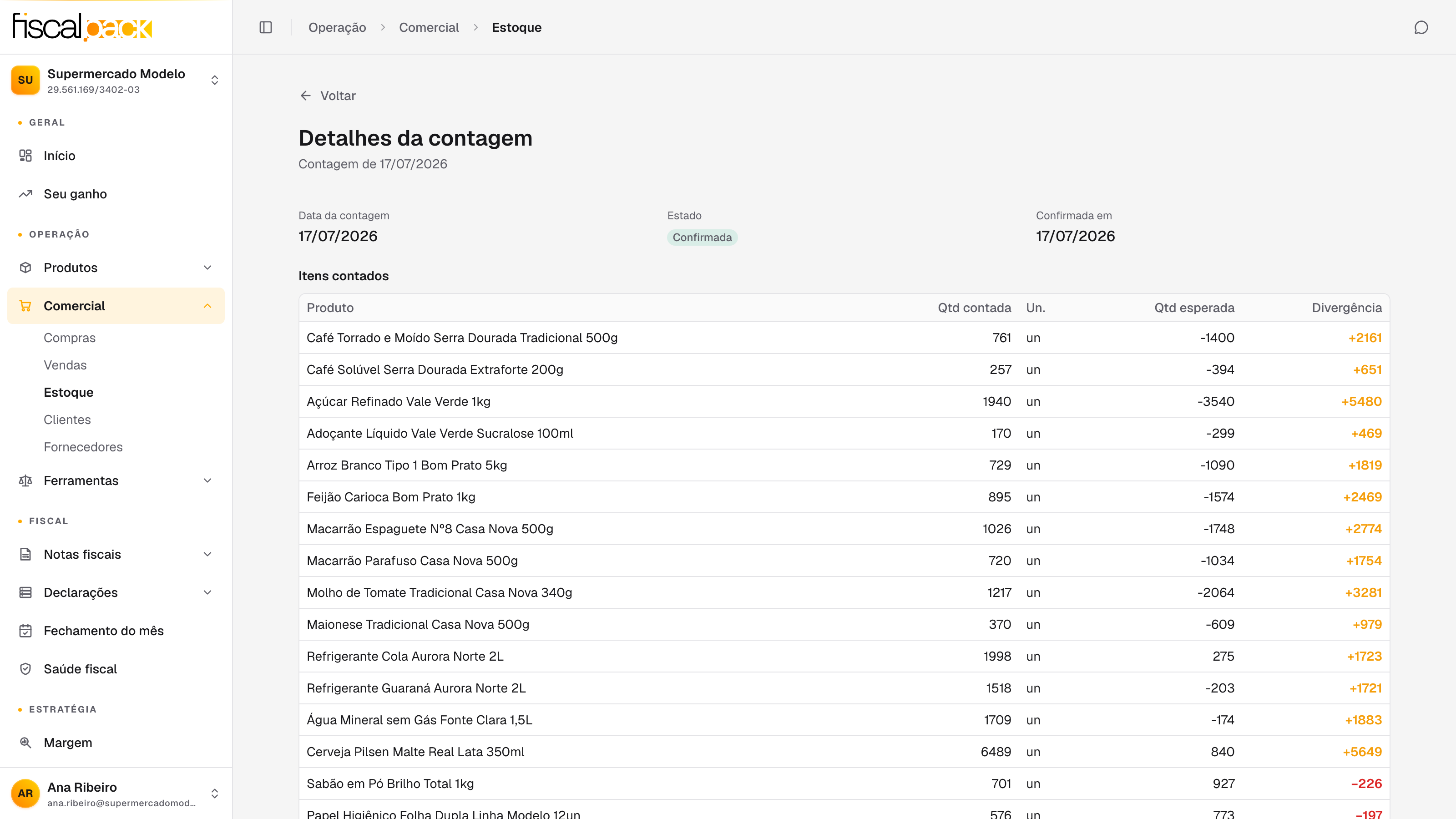Image resolution: width=1456 pixels, height=819 pixels.
Task: Click the Qtd contada column header
Action: tap(974, 308)
